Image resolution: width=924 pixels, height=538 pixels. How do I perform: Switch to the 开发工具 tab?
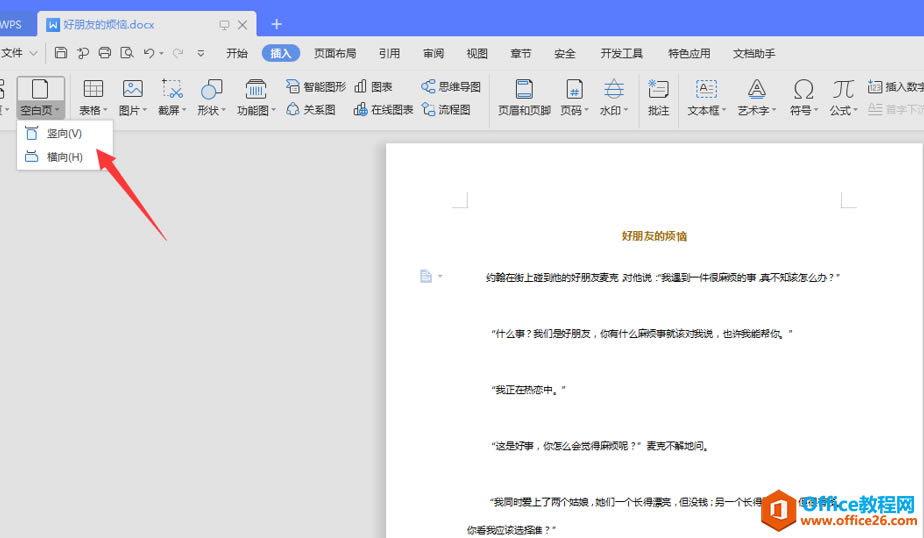pyautogui.click(x=622, y=54)
